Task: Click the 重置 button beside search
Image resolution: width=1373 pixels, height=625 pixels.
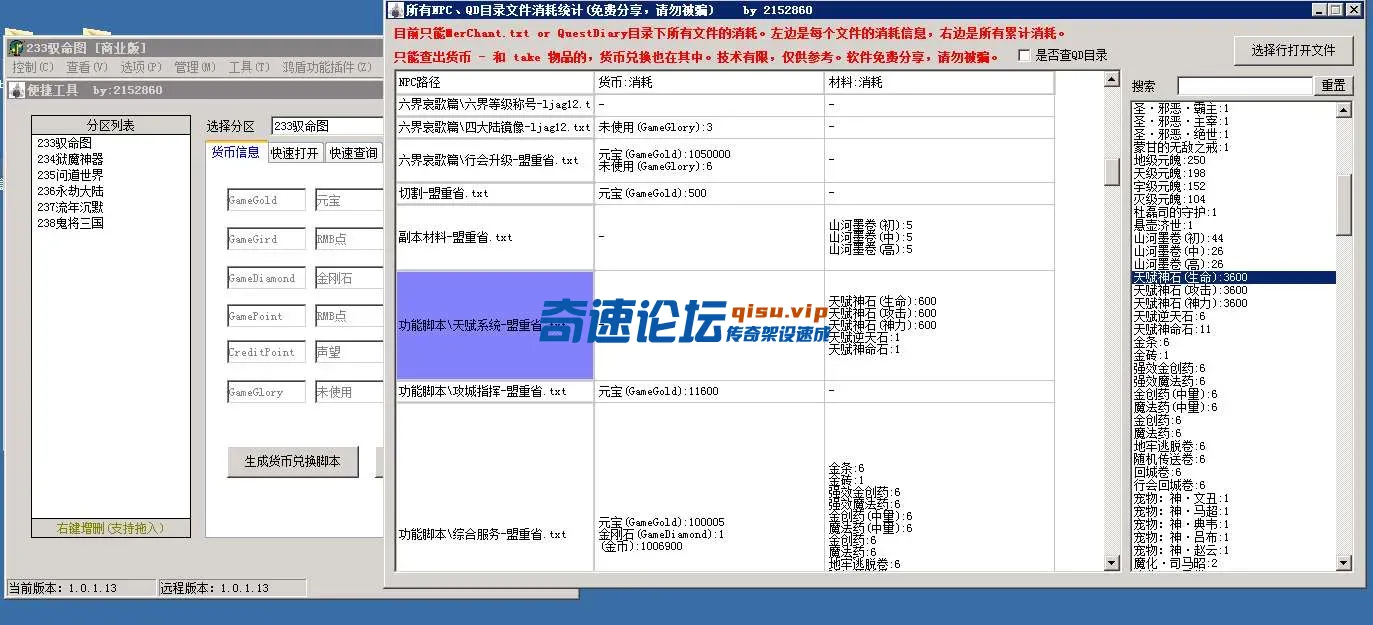Action: point(1333,86)
